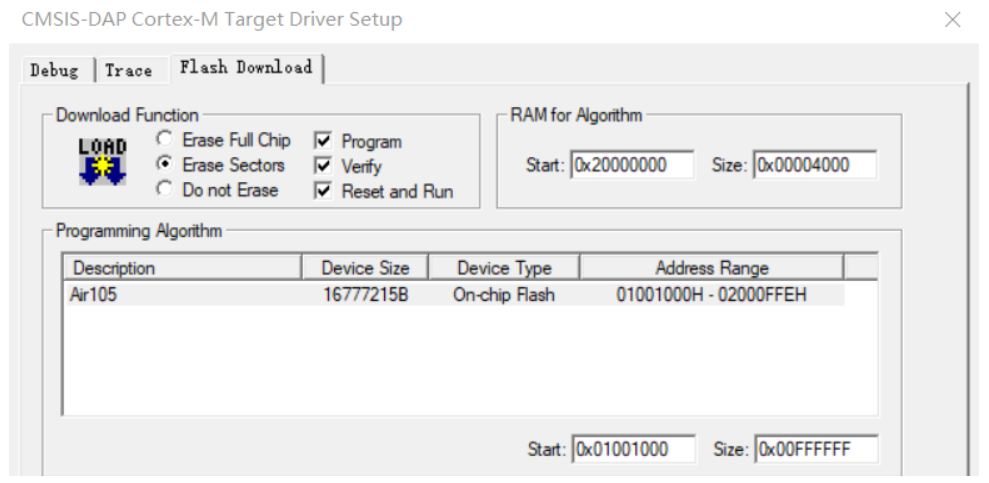Click the On-chip Flash cell
This screenshot has width=989, height=483.
tap(504, 294)
